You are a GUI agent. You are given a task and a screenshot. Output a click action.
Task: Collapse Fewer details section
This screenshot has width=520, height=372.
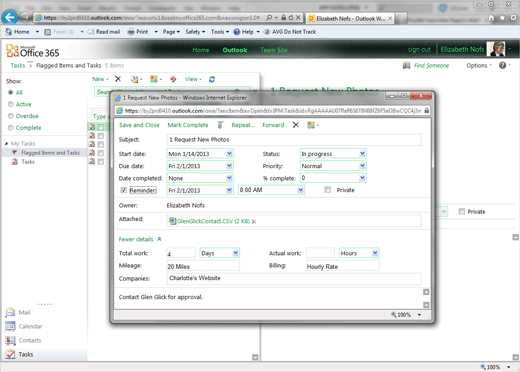point(140,239)
